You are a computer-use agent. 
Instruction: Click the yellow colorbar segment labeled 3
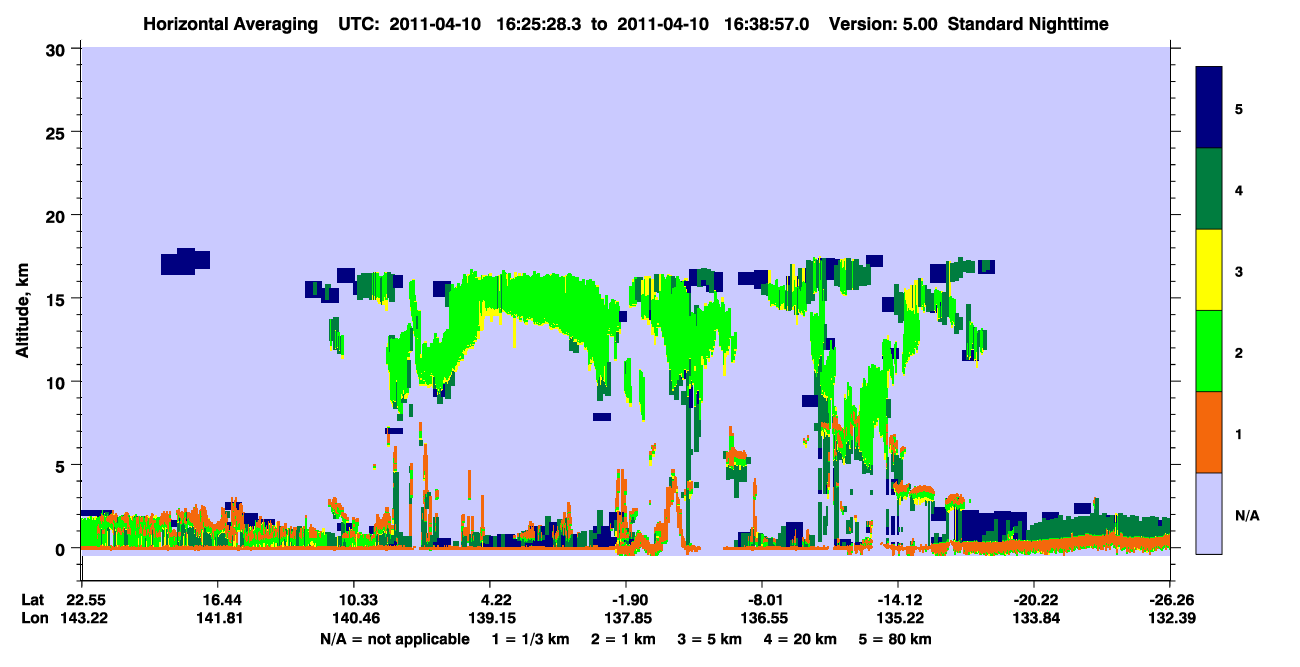click(1209, 270)
